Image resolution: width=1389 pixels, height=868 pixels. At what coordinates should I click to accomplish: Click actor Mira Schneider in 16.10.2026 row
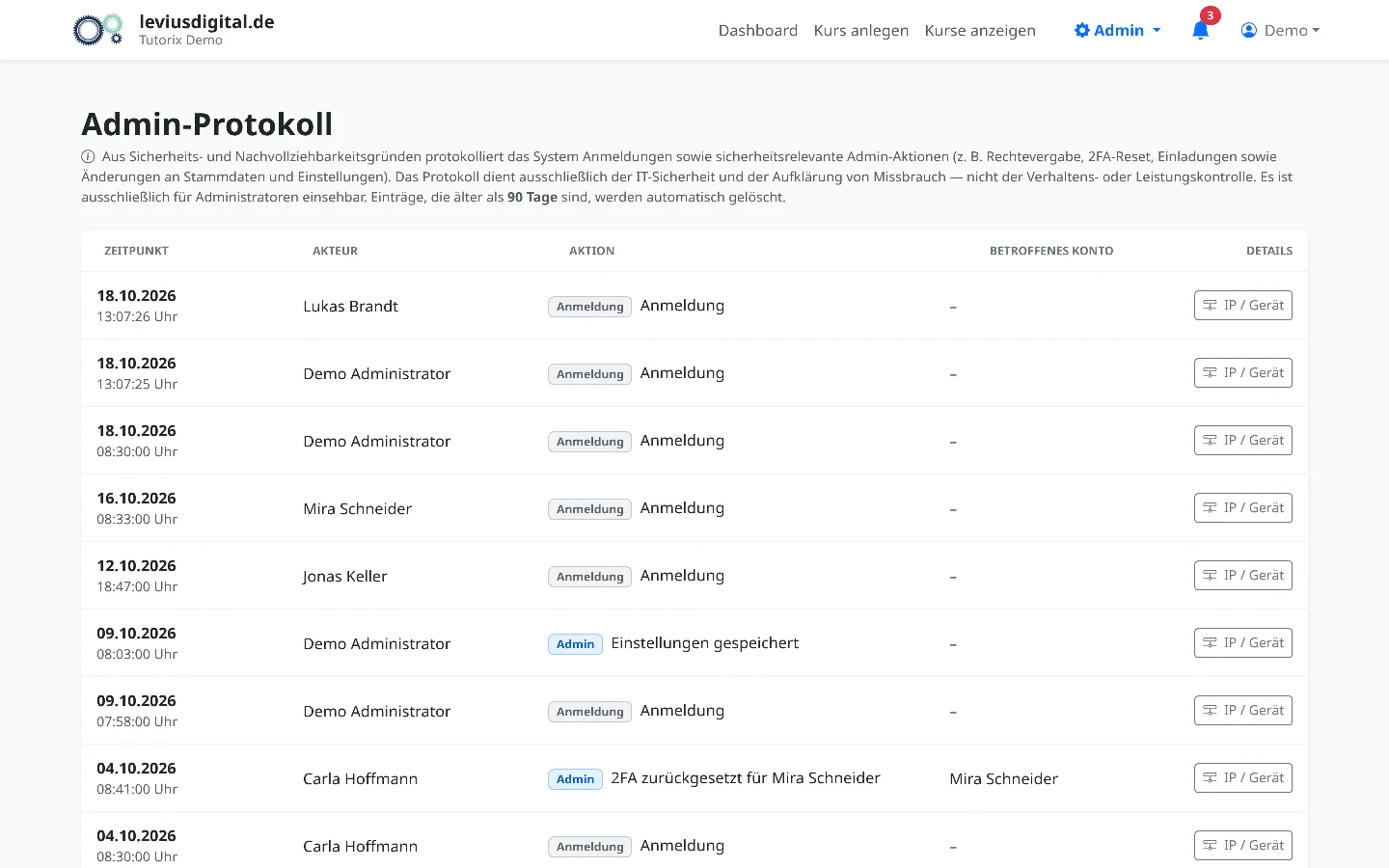357,508
